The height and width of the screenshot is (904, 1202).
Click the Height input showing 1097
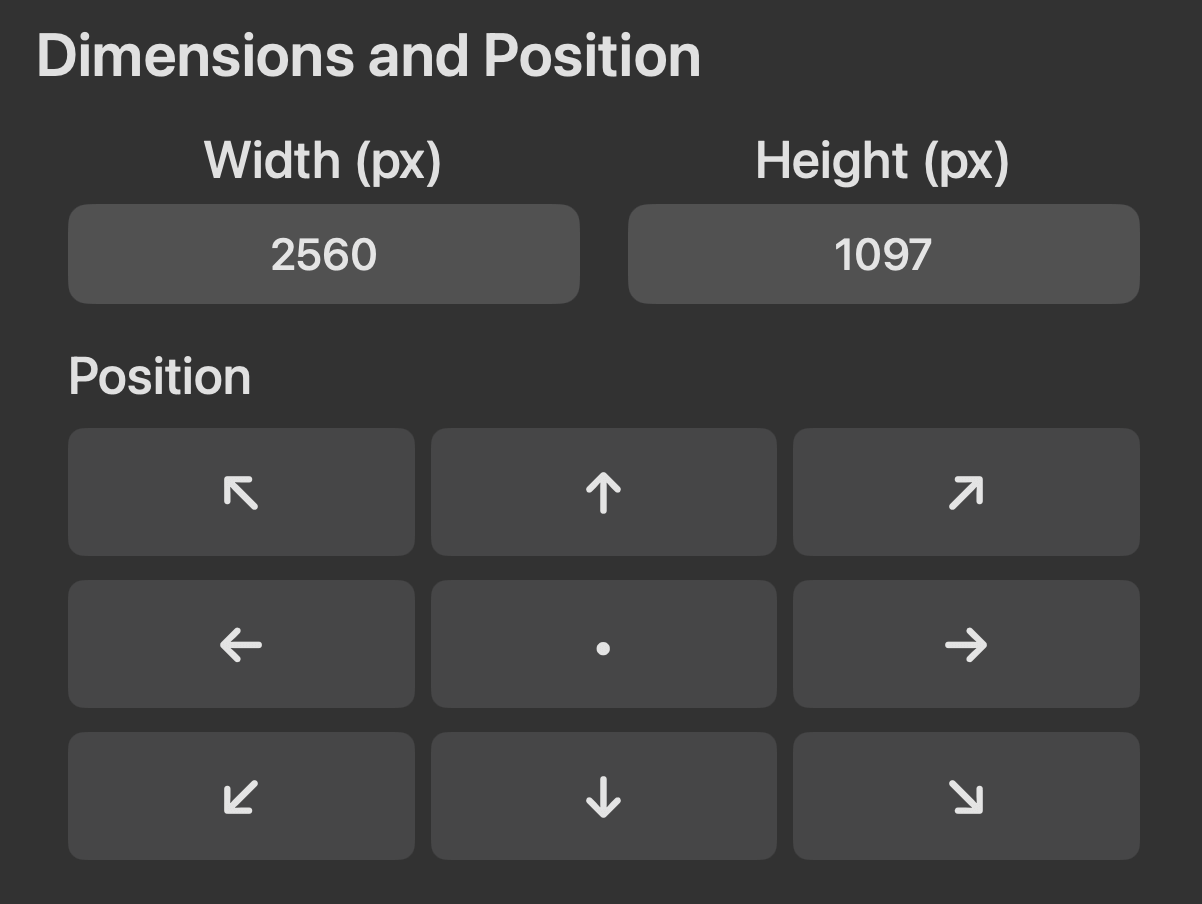[883, 253]
